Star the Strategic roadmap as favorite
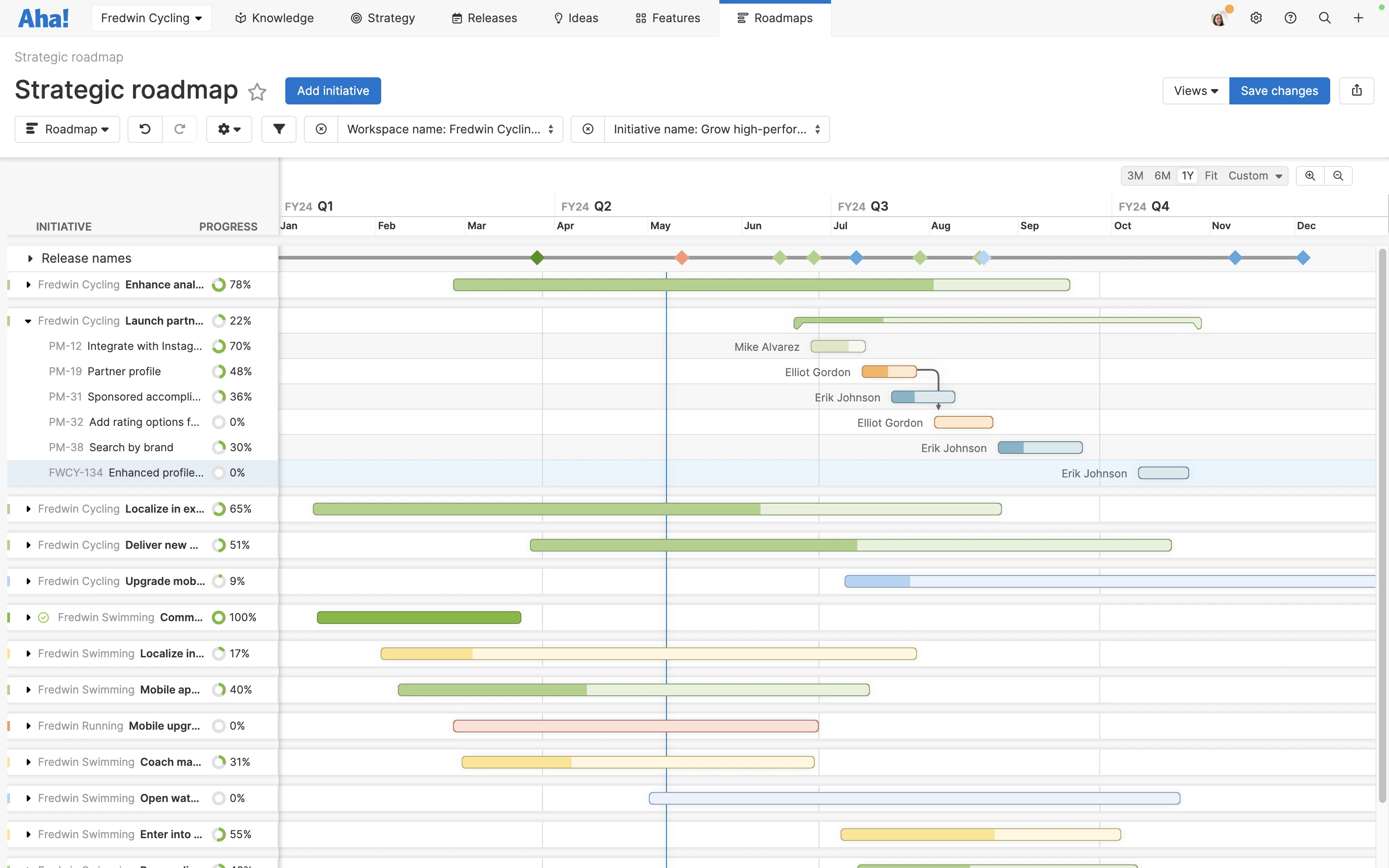 coord(257,92)
